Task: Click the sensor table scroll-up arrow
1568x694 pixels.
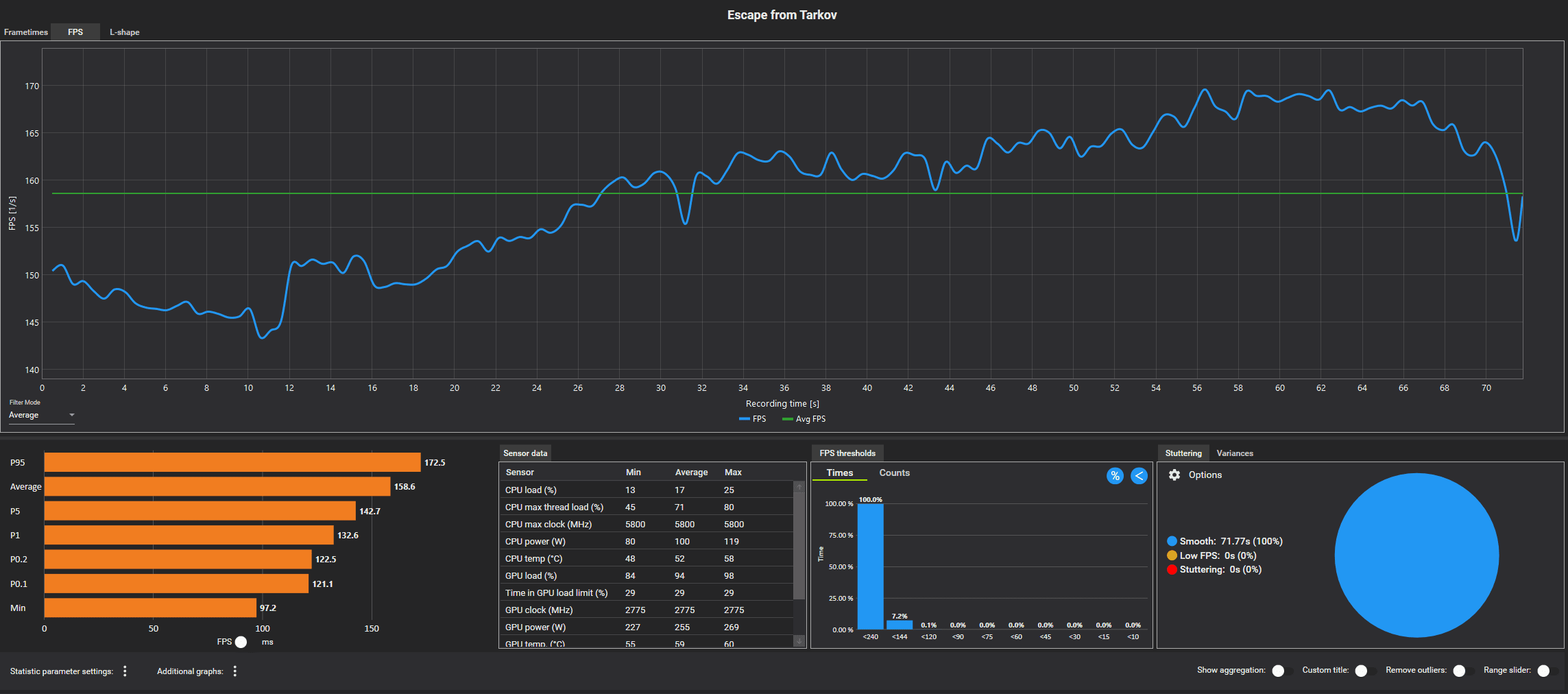Action: (x=799, y=487)
